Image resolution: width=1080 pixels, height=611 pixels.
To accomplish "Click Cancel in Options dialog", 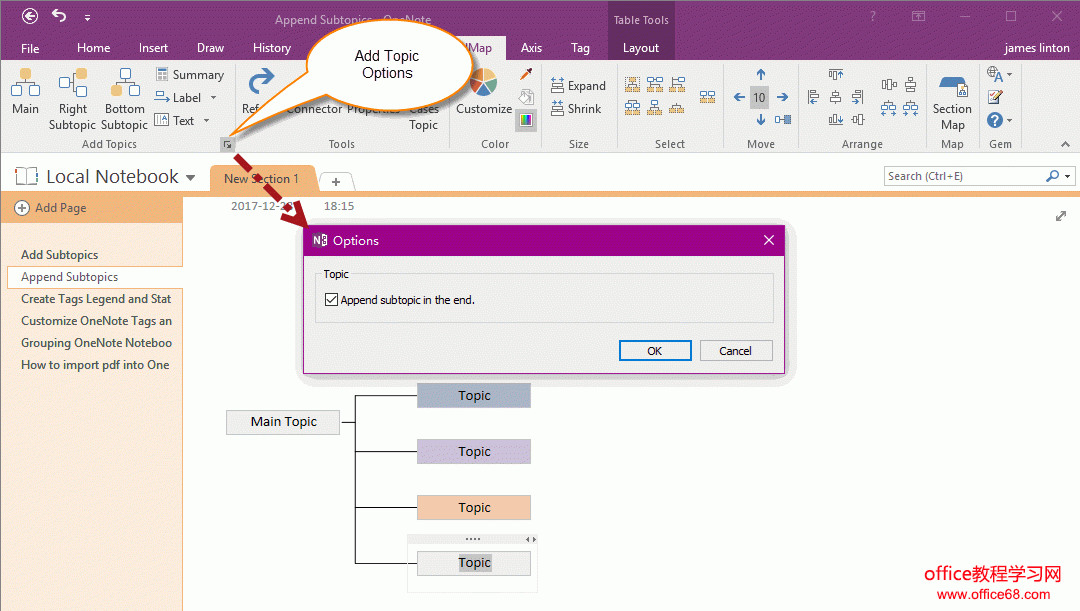I will point(735,350).
